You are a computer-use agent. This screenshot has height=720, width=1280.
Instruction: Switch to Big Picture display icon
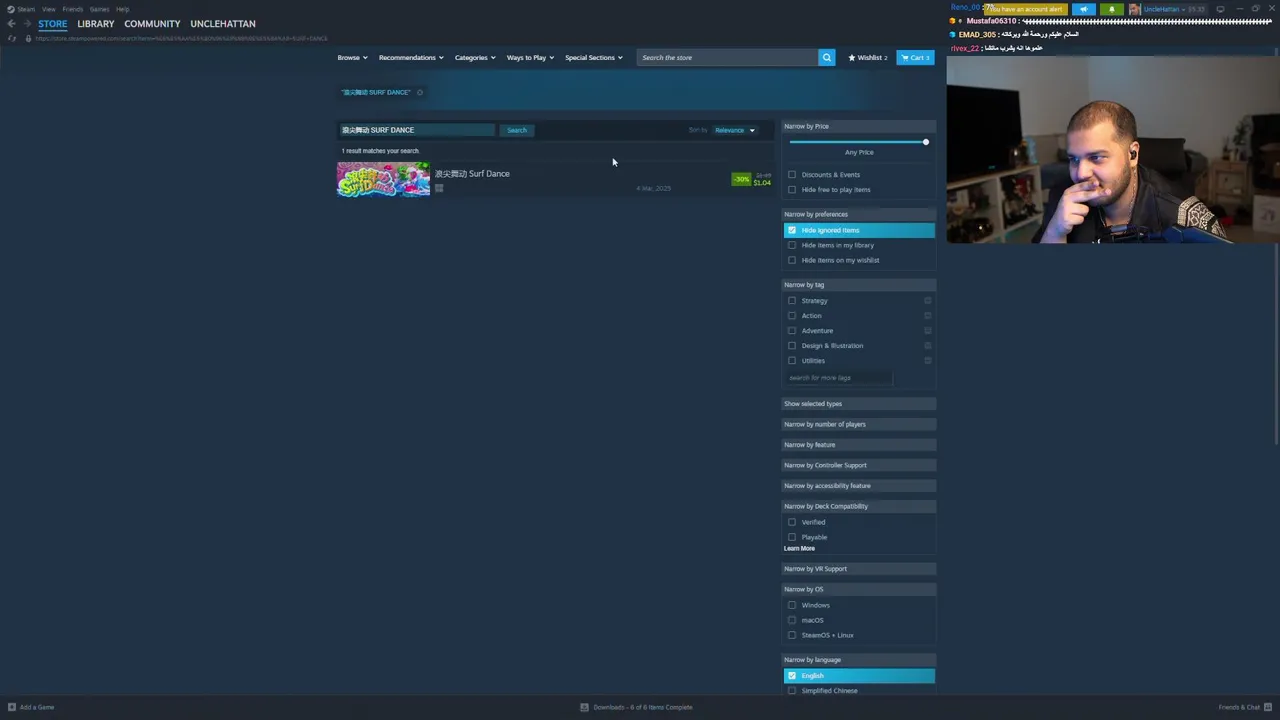pyautogui.click(x=1220, y=9)
